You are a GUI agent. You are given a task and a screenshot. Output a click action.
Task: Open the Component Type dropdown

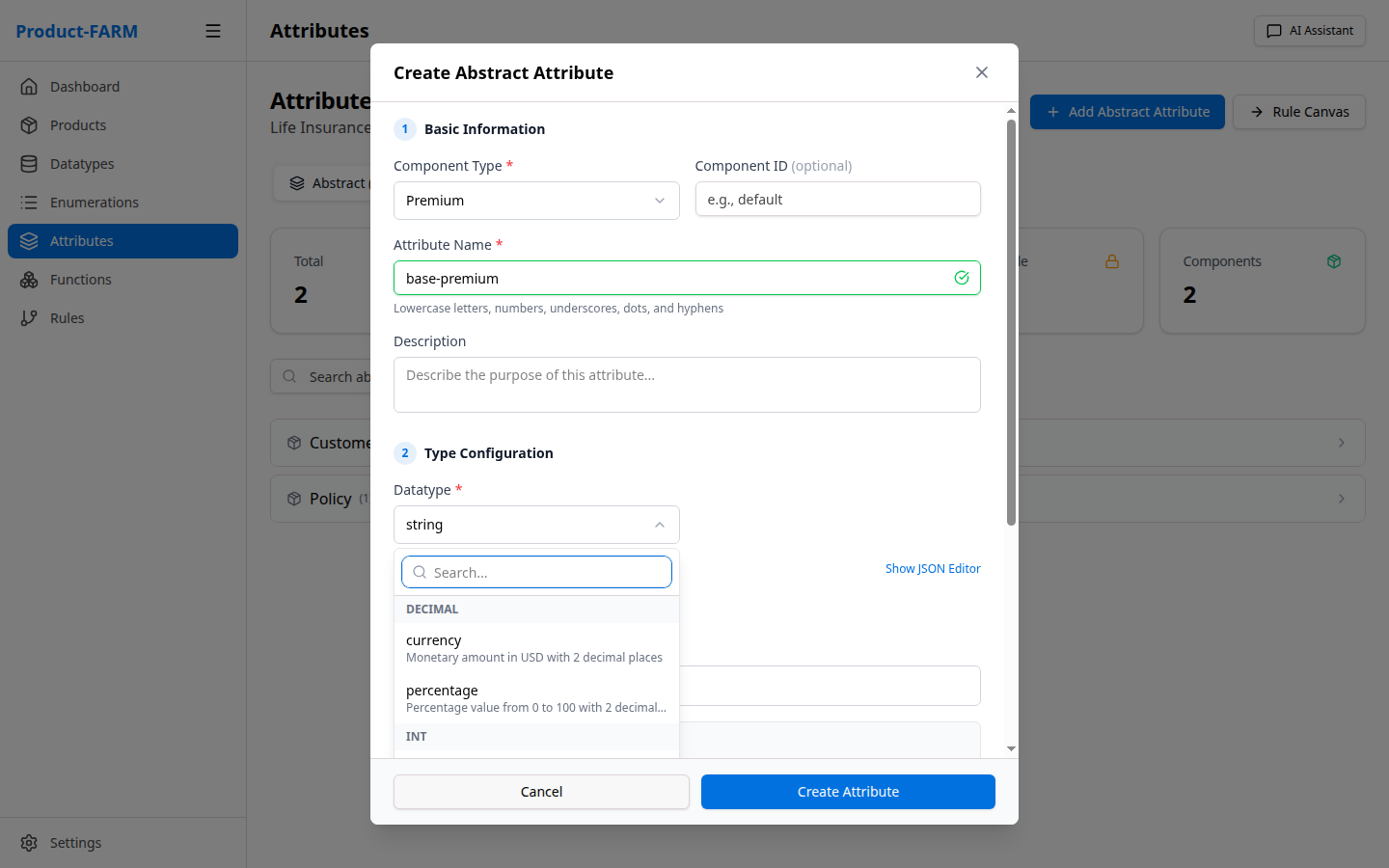tap(536, 200)
